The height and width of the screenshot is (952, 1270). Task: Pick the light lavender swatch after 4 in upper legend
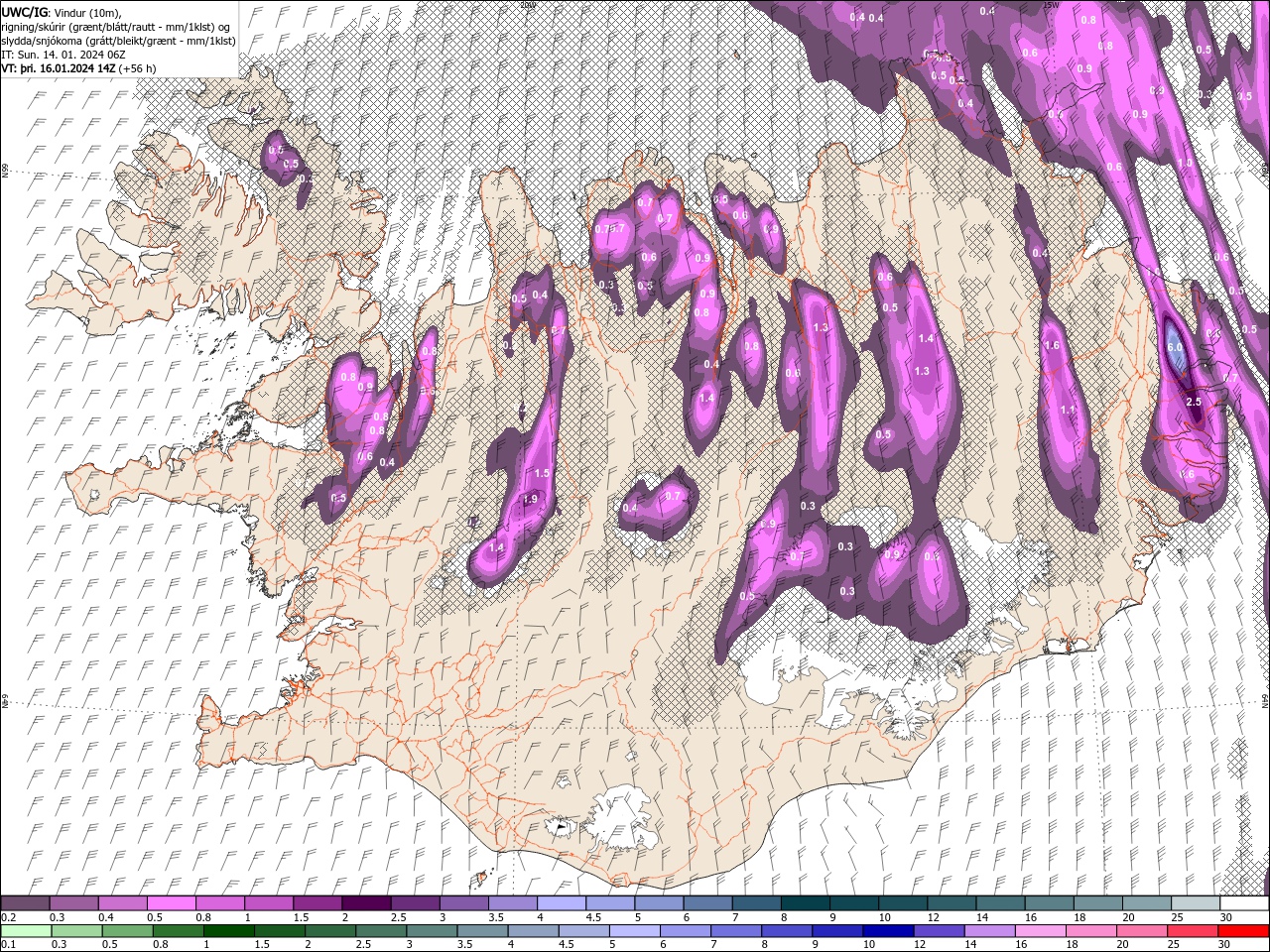[562, 903]
